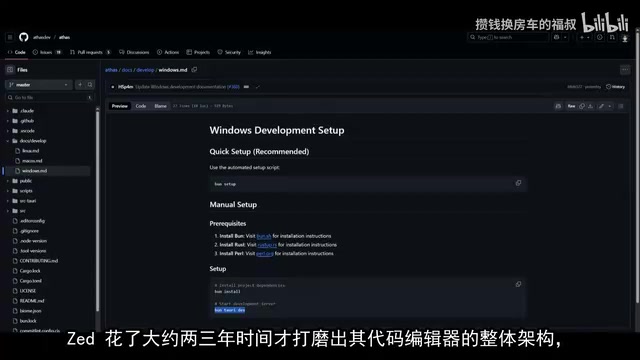Open linux.md in the file tree
Screen dimensions: 640x360
31,151
